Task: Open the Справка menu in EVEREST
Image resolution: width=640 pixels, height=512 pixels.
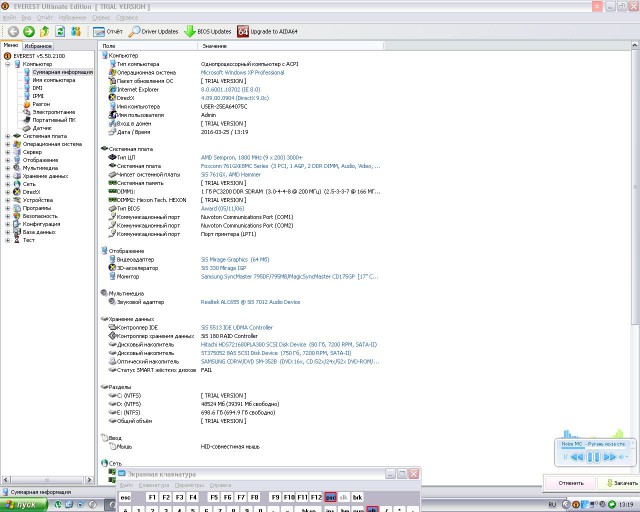Action: [x=127, y=18]
